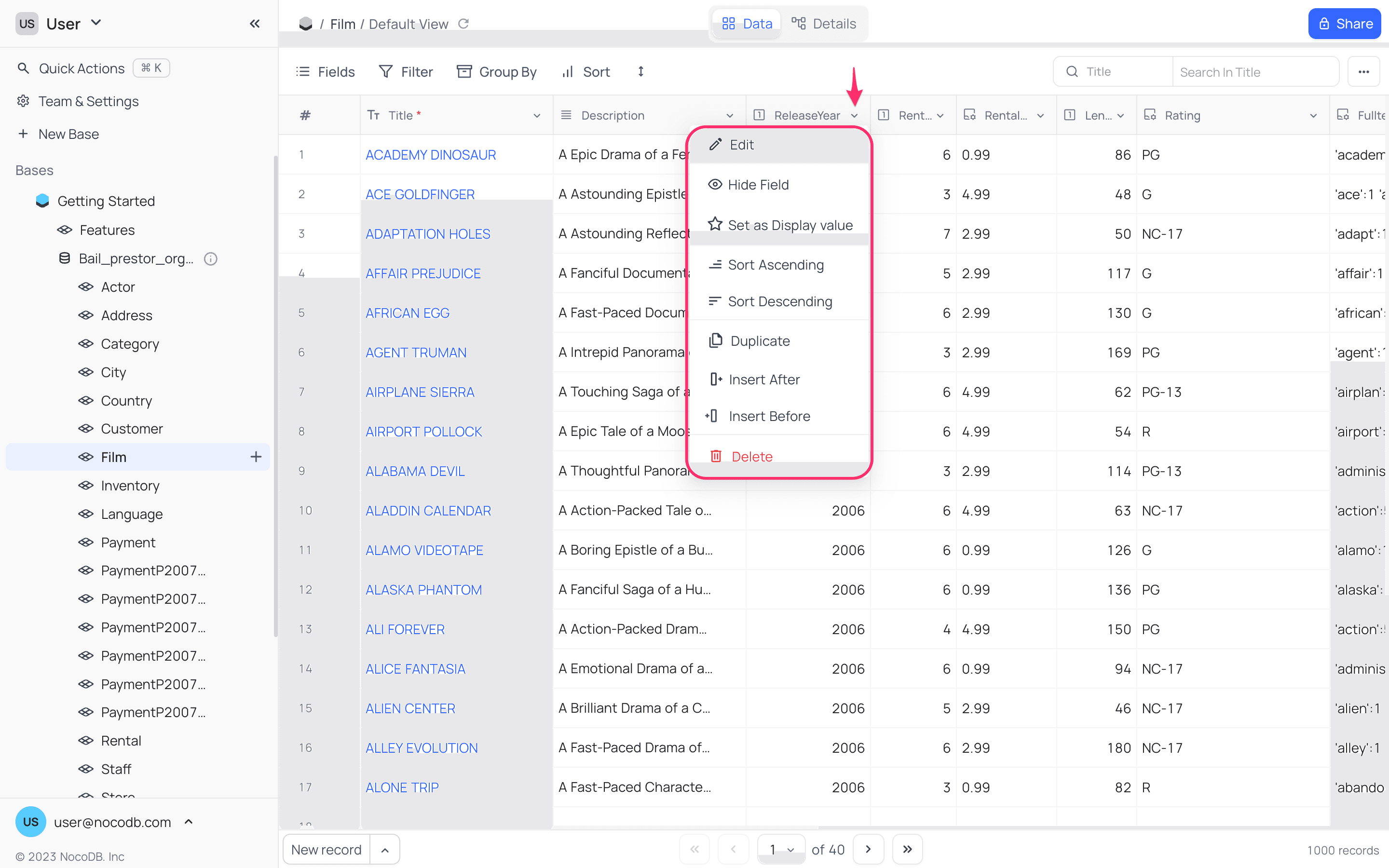Viewport: 1389px width, 868px height.
Task: Click info icon next to Bail_prestor_org base
Action: [211, 259]
